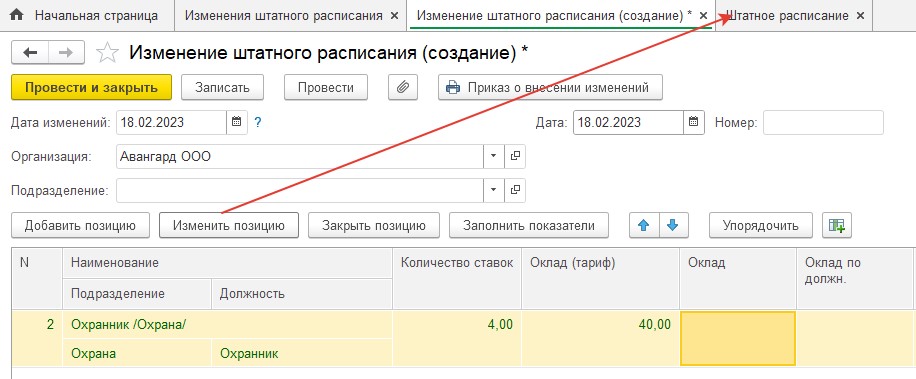
Task: Focus the Дата input field
Action: 628,123
